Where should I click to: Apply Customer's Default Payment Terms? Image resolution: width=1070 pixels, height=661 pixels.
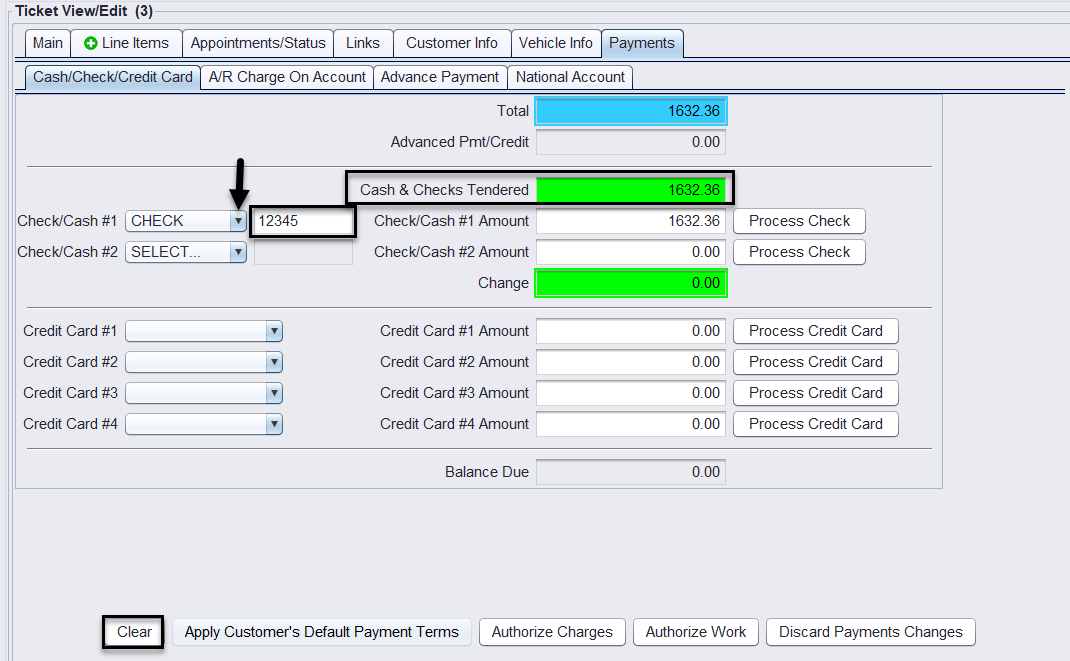click(321, 632)
